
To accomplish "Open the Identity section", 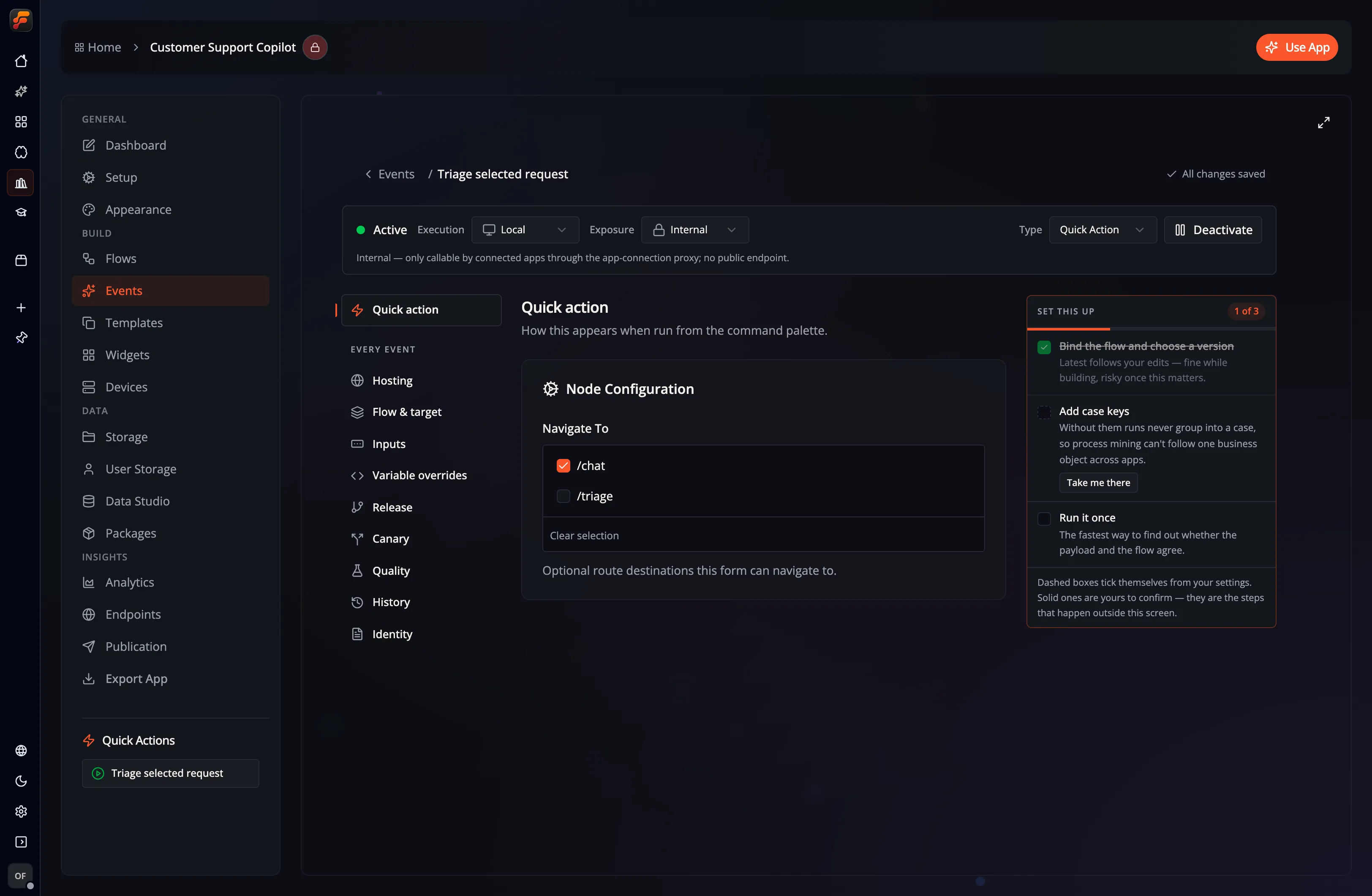I will (x=422, y=634).
